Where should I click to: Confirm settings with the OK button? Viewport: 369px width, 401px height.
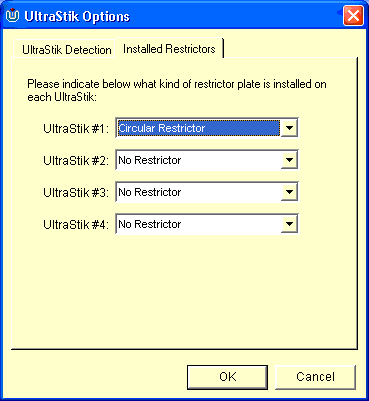(227, 377)
